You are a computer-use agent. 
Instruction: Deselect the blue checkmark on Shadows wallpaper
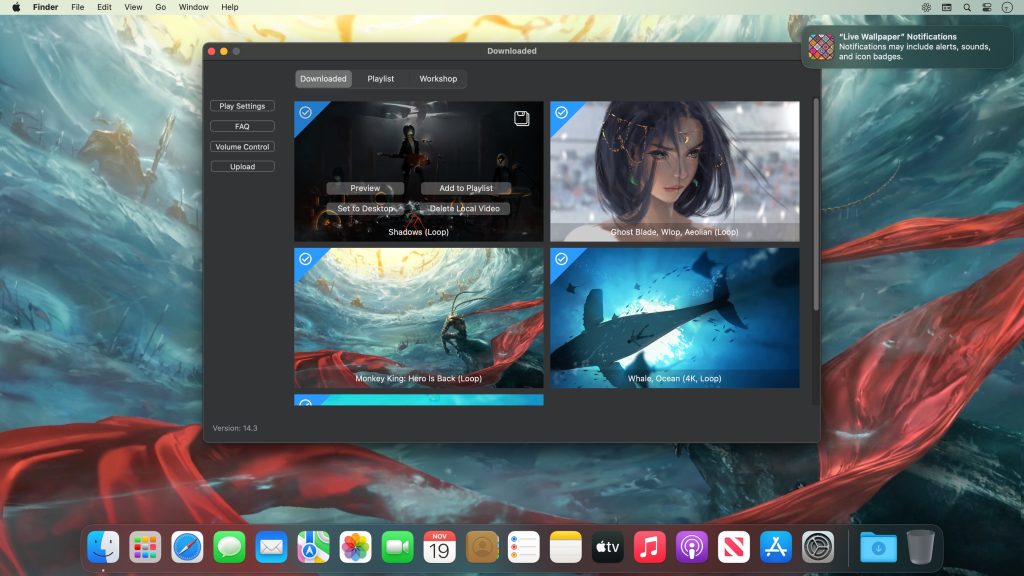(x=305, y=113)
